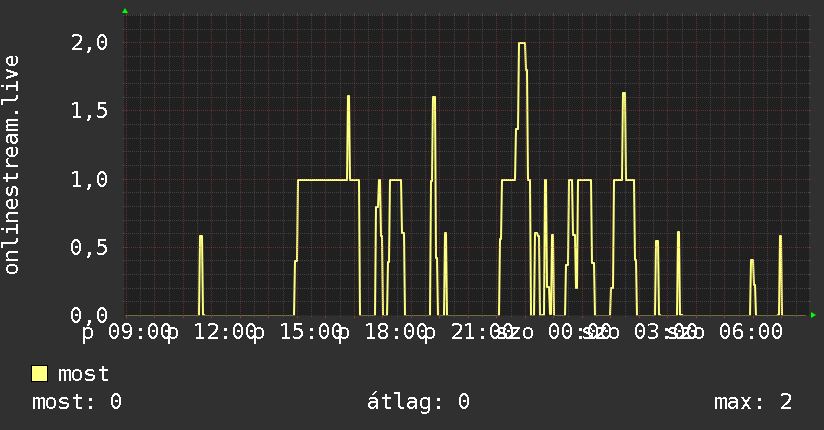Click the 'p 18:00' time axis label
824x430 pixels.
pyautogui.click(x=383, y=332)
